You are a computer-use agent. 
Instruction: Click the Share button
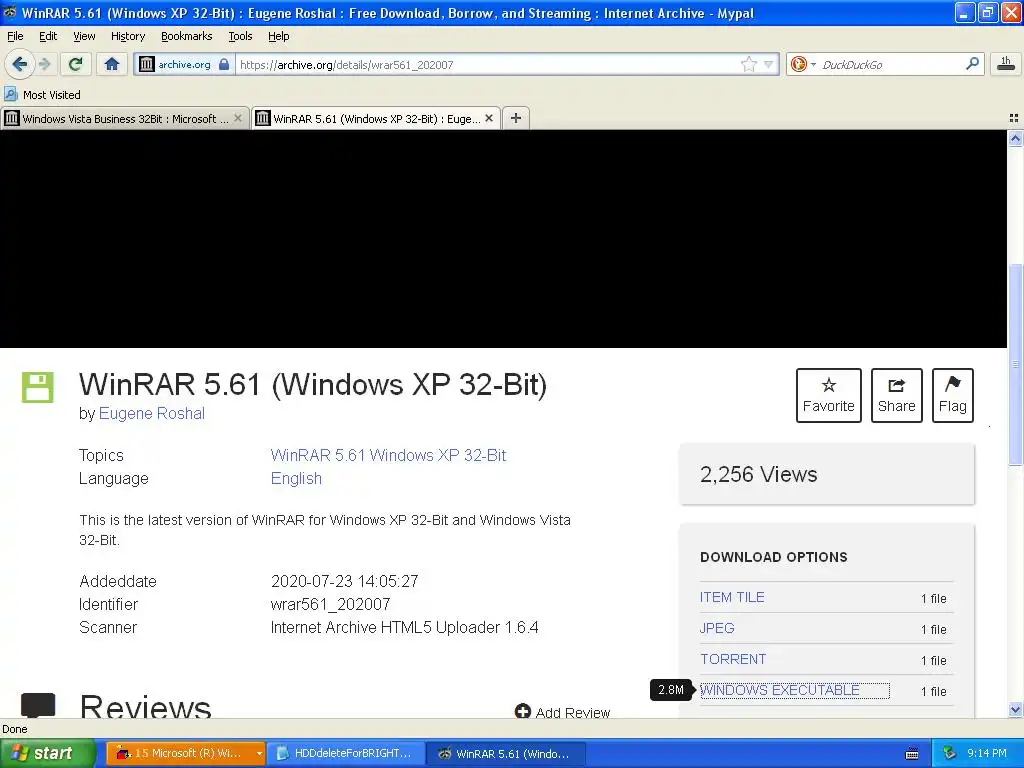click(x=897, y=395)
